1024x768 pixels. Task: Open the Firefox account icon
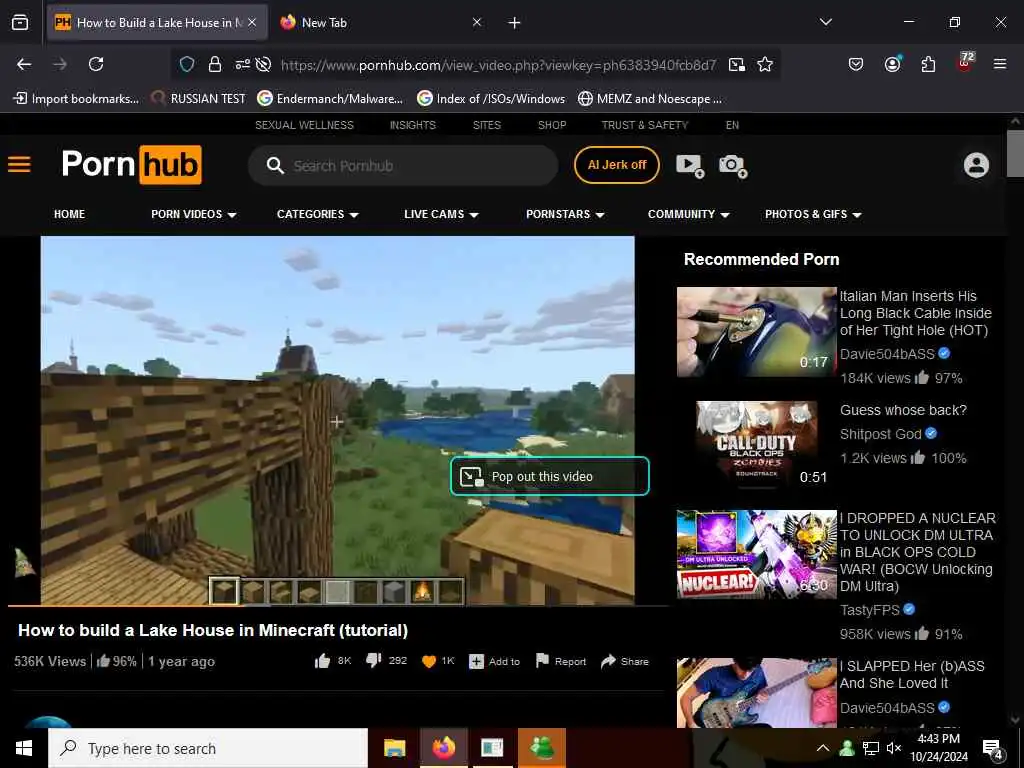pyautogui.click(x=892, y=64)
